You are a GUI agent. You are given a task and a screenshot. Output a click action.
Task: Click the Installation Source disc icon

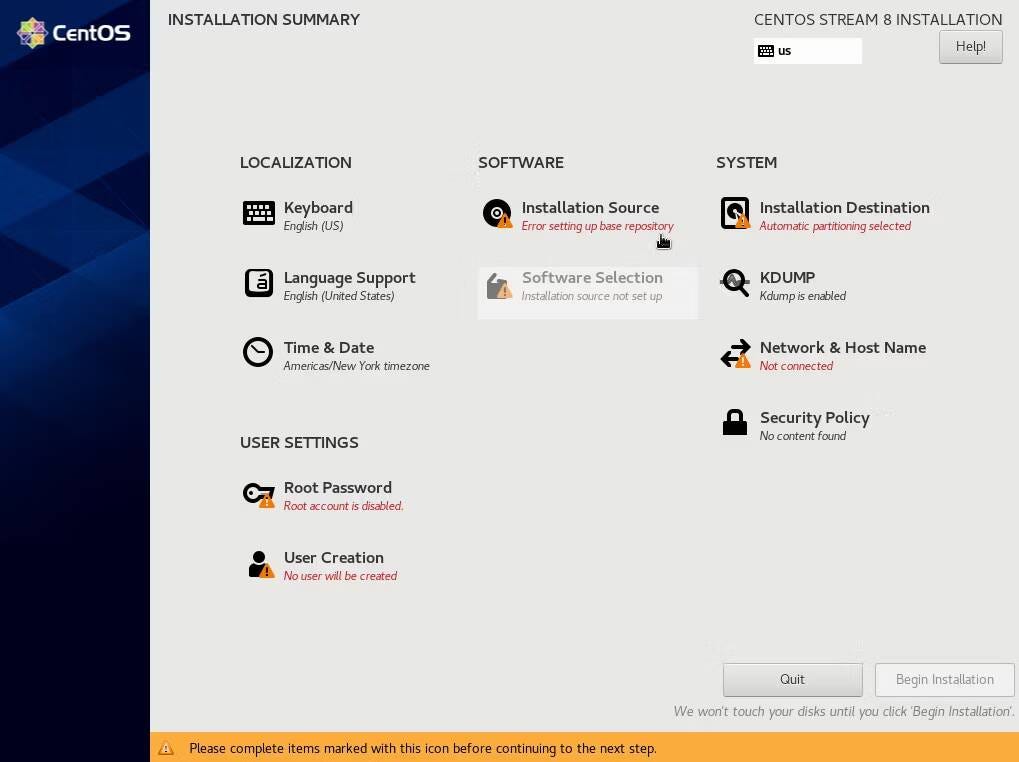click(x=497, y=212)
